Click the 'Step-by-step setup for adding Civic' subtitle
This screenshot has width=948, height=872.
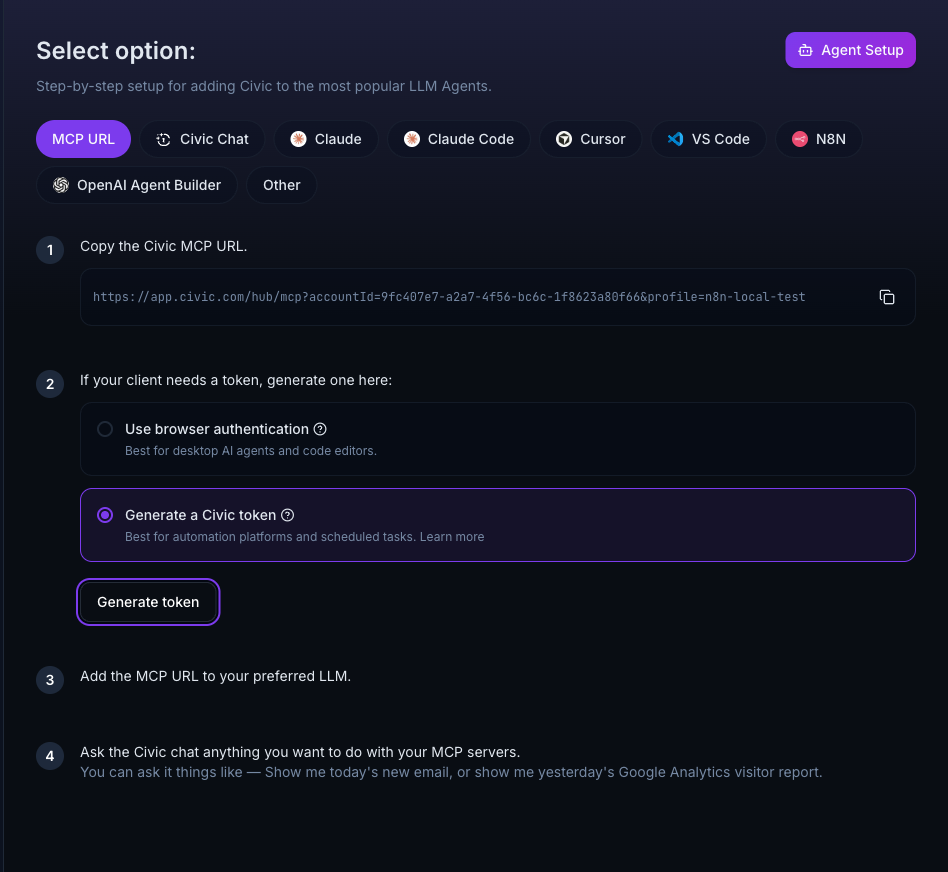[264, 86]
